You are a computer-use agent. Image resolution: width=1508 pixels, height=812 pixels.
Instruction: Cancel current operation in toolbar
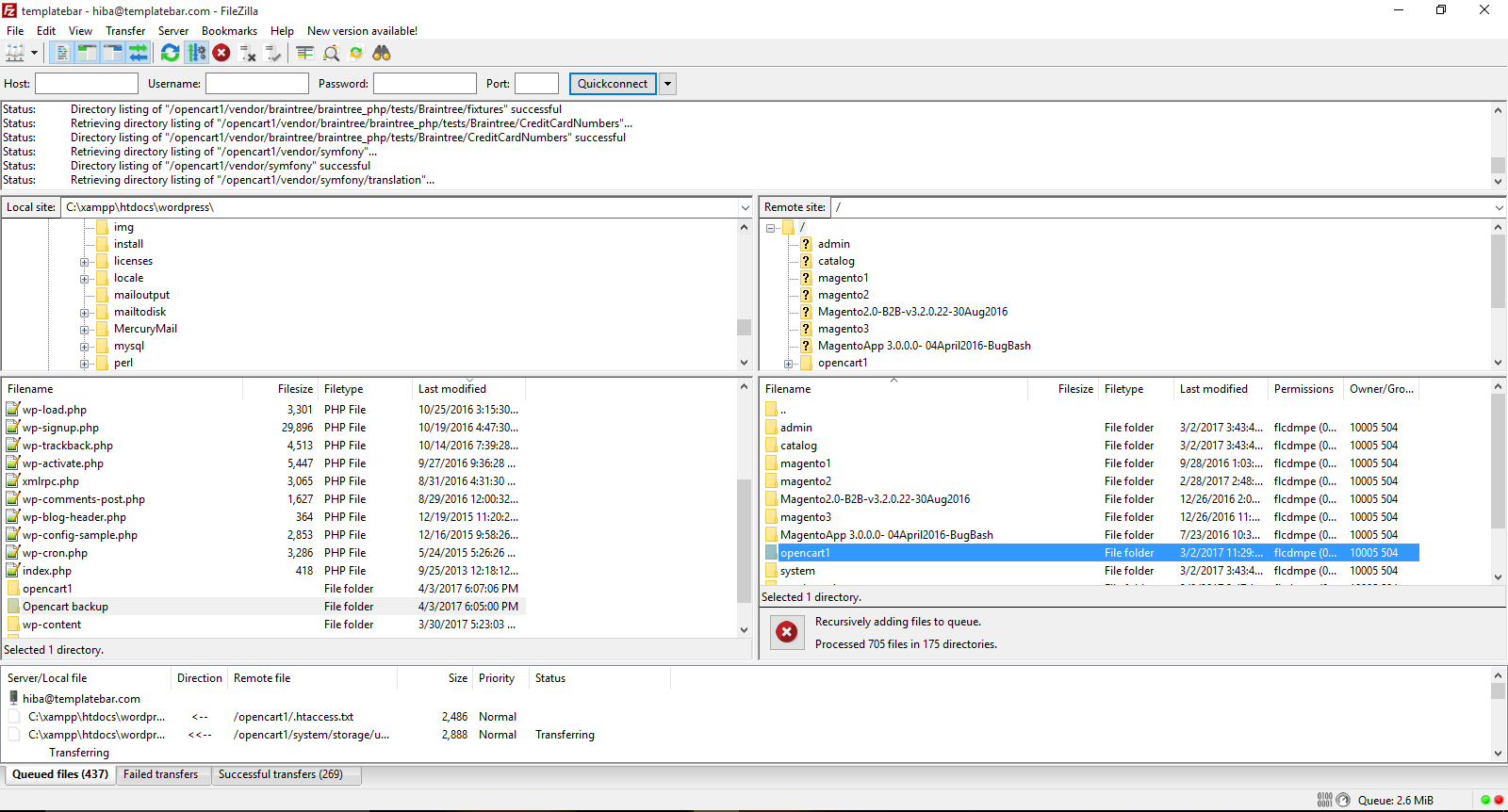pyautogui.click(x=221, y=54)
